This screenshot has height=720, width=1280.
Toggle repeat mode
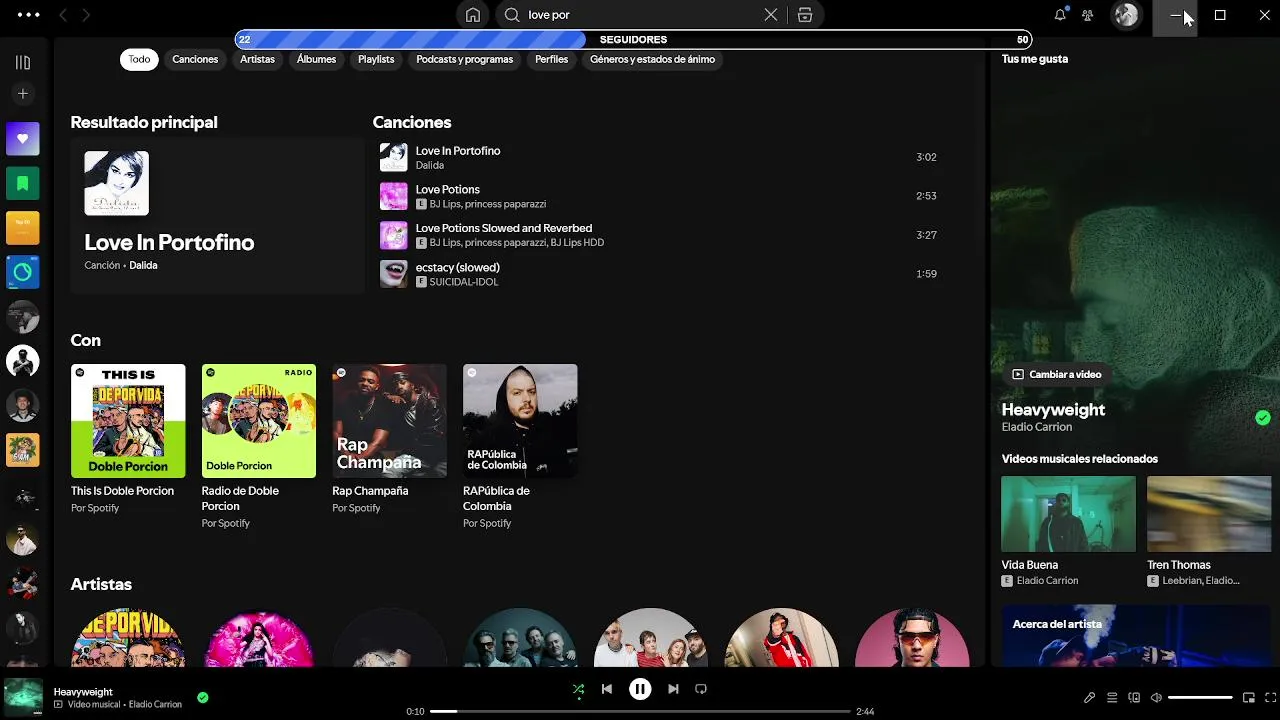[x=701, y=689]
